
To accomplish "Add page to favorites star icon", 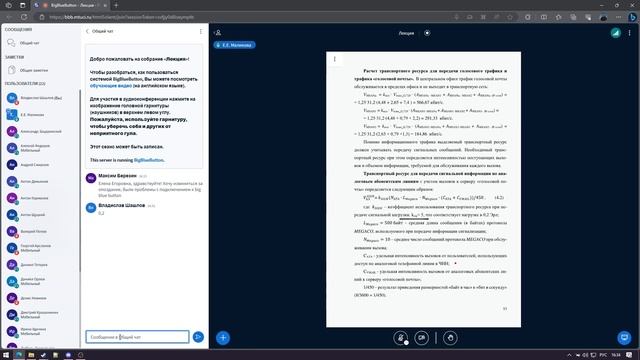I will click(x=510, y=17).
